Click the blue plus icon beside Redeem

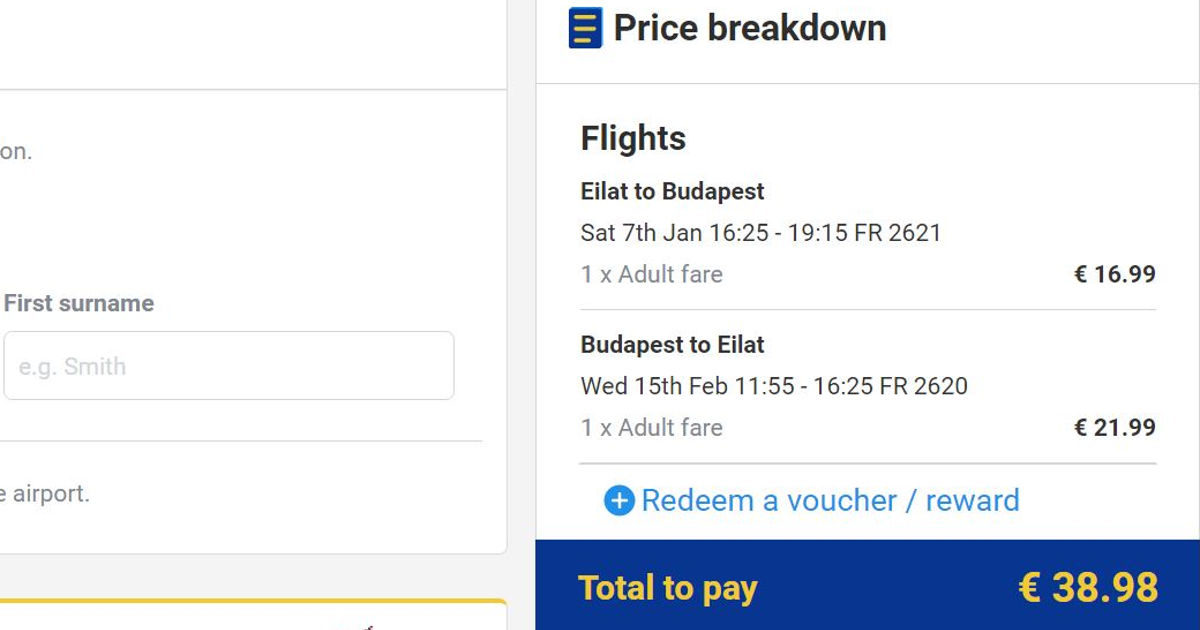point(619,501)
